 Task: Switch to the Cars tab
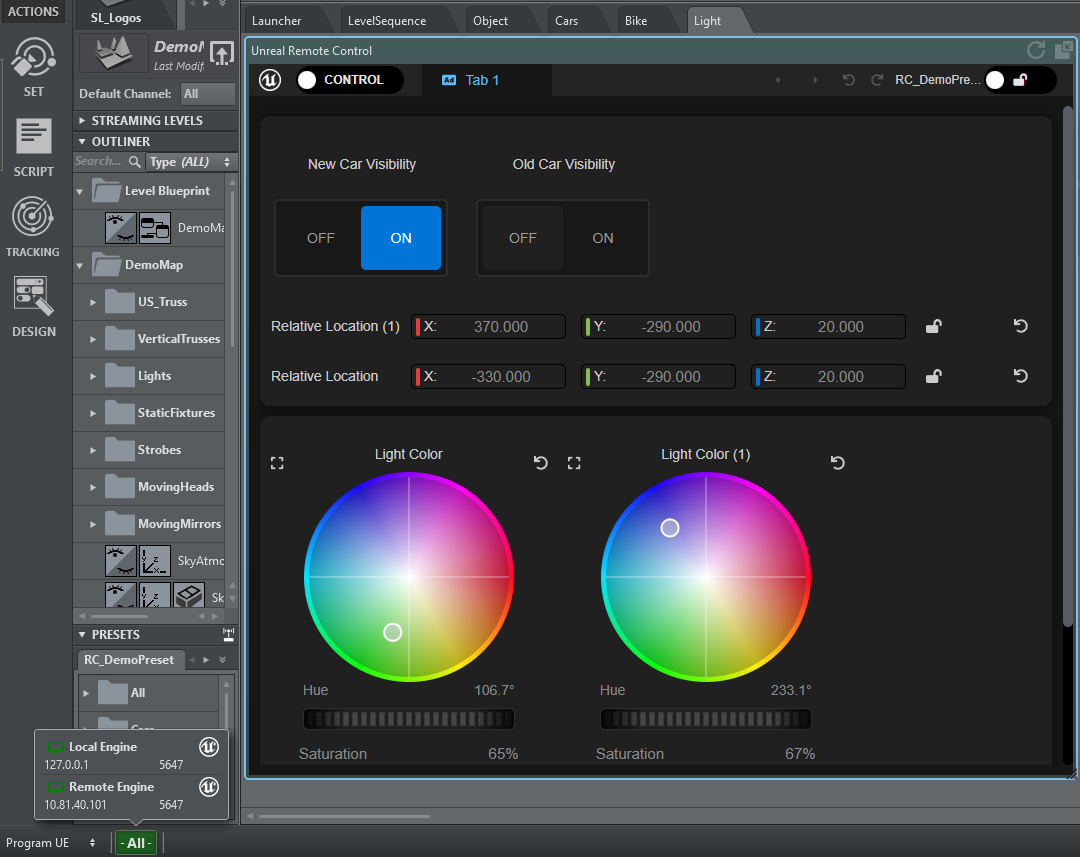(567, 21)
